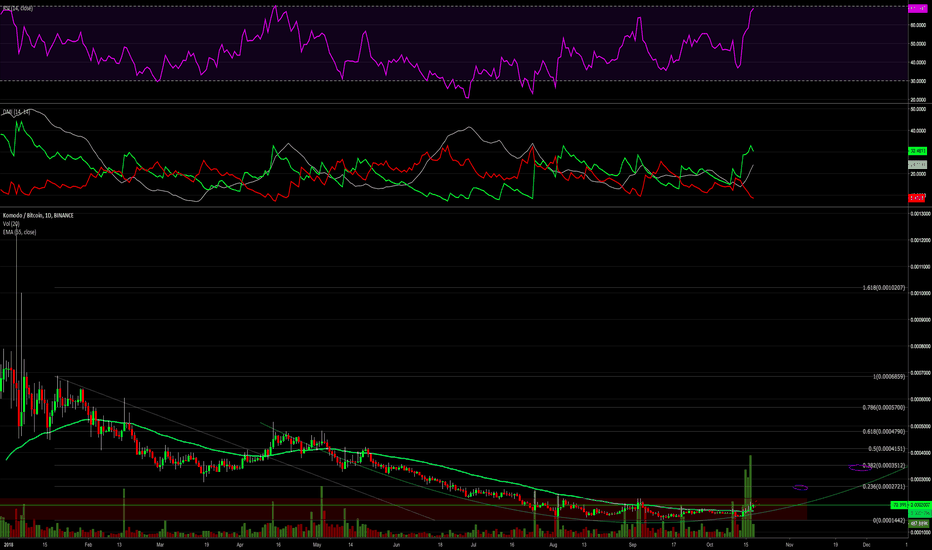Click the May label on time axis
Image resolution: width=932 pixels, height=550 pixels.
(317, 544)
